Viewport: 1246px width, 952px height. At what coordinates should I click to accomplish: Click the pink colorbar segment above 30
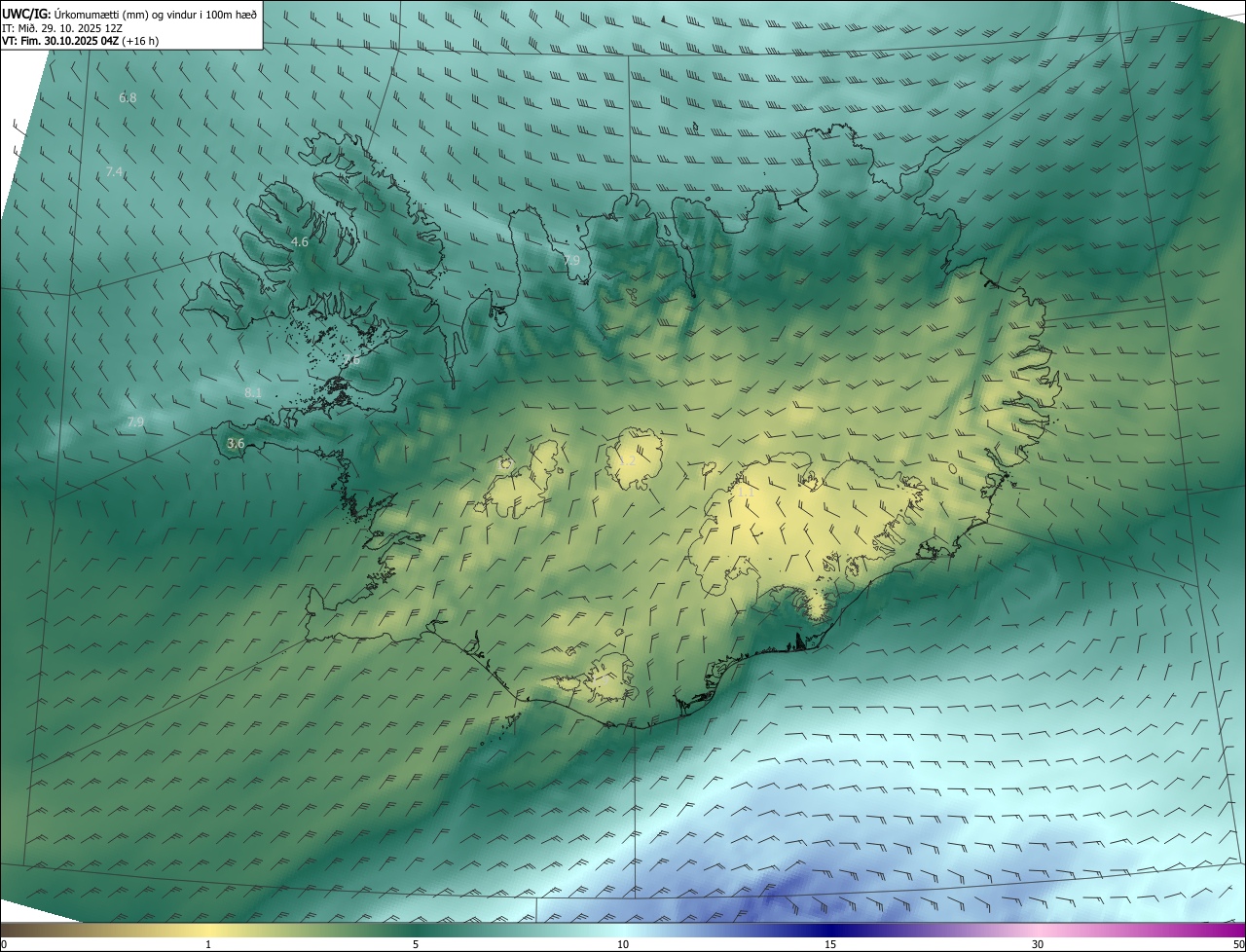point(1038,930)
